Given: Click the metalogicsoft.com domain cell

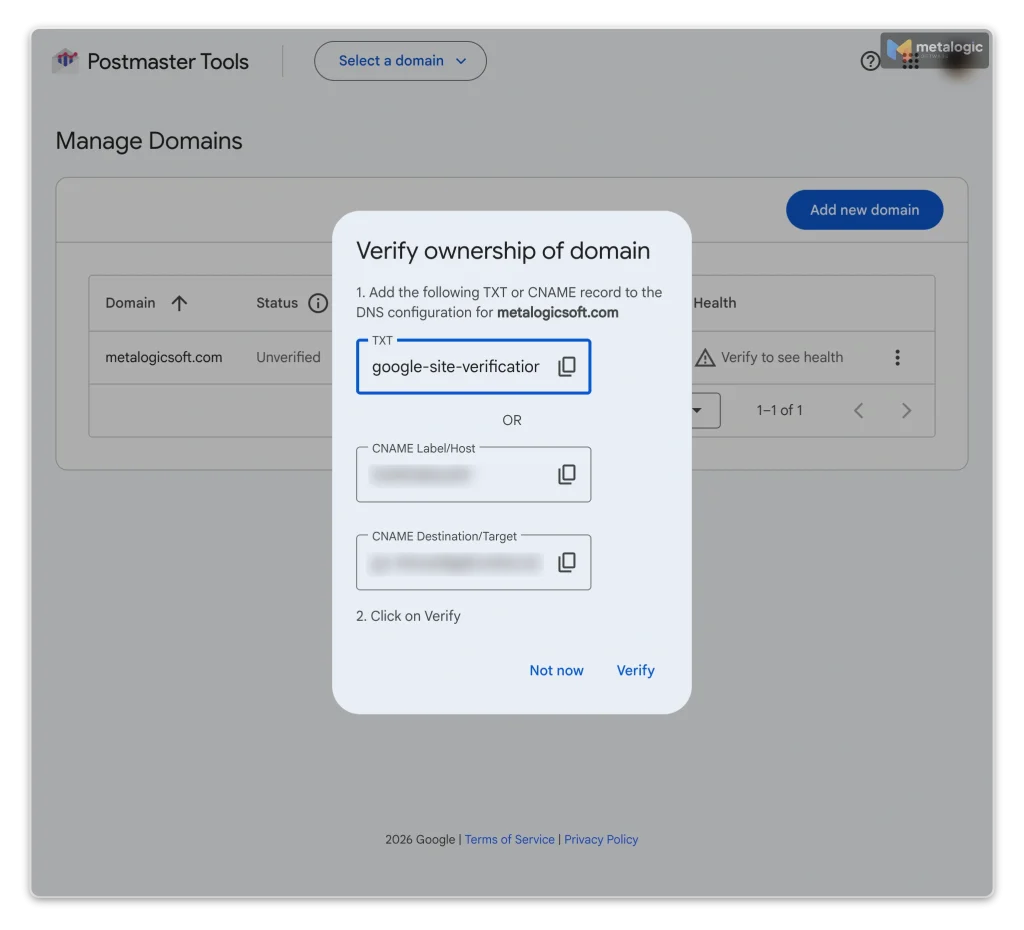Looking at the screenshot, I should [164, 357].
